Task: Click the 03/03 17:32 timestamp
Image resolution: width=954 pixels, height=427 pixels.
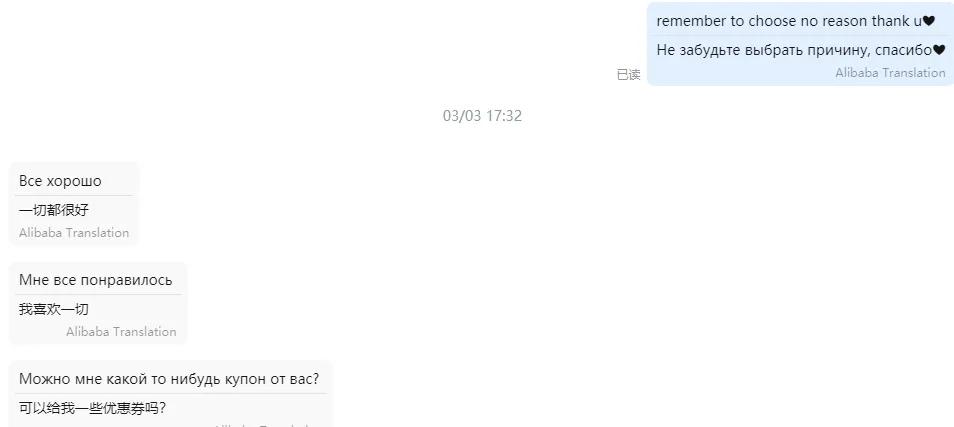Action: 482,116
